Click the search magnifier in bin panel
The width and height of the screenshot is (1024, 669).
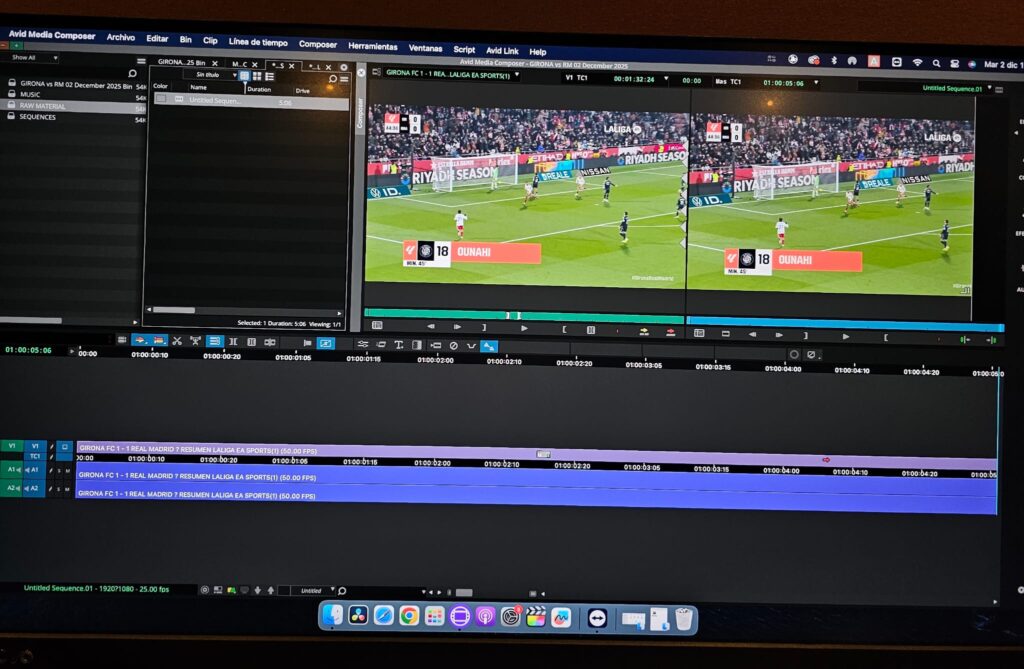(333, 77)
